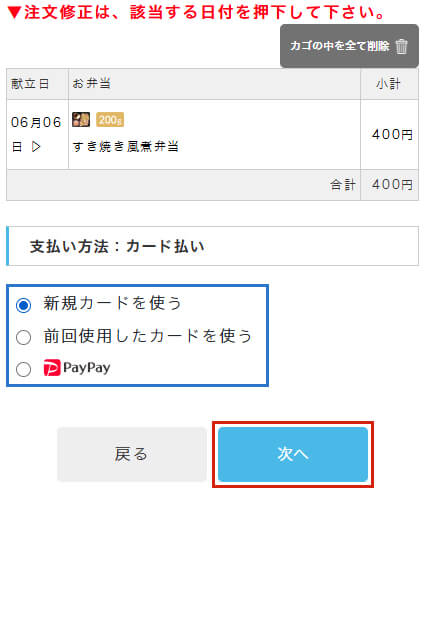Viewport: 426px width, 619px height.
Task: Click the 支払い方法：カード払い heading
Action: coord(117,246)
